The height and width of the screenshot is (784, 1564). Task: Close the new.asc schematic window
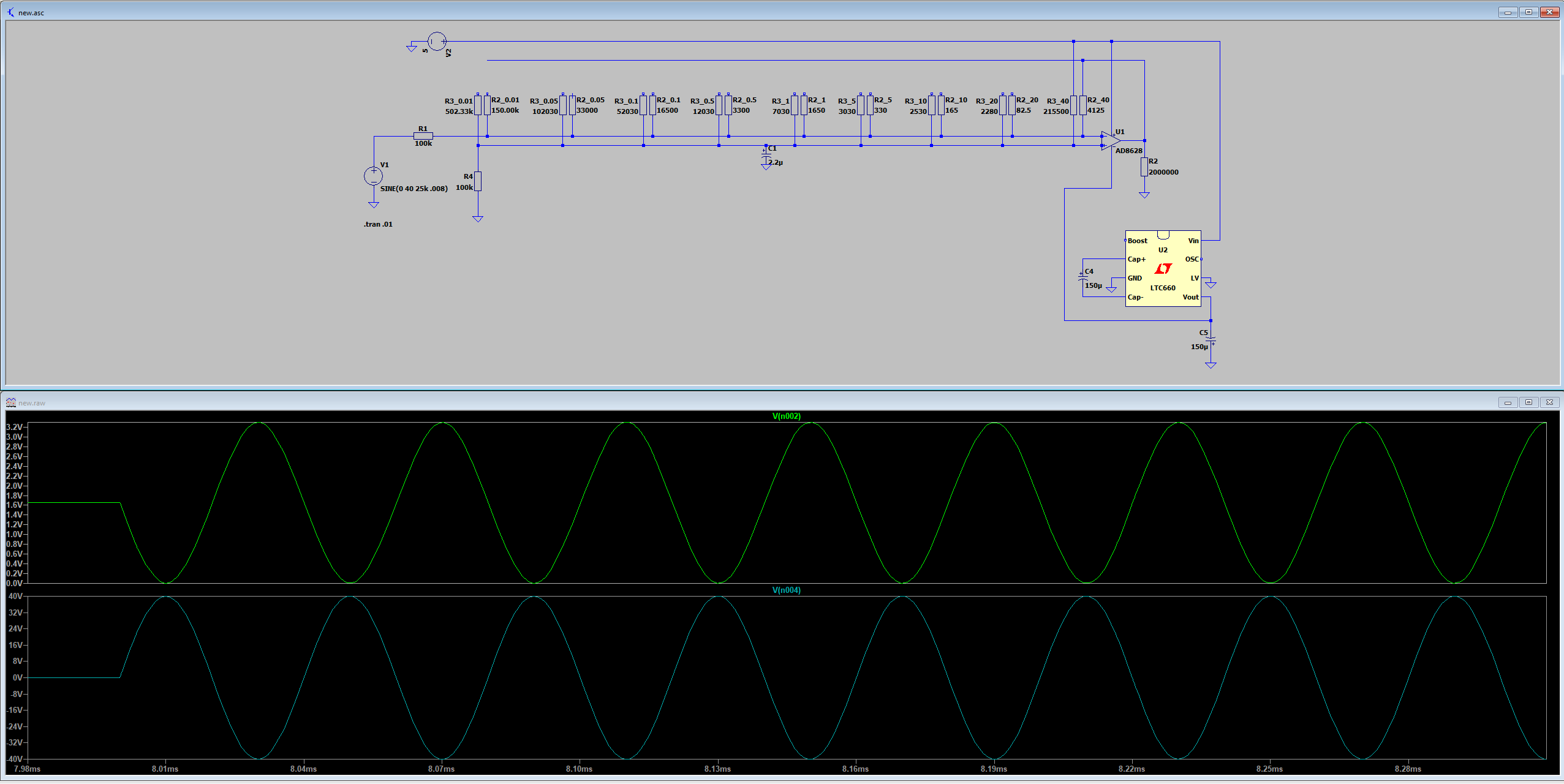1549,12
